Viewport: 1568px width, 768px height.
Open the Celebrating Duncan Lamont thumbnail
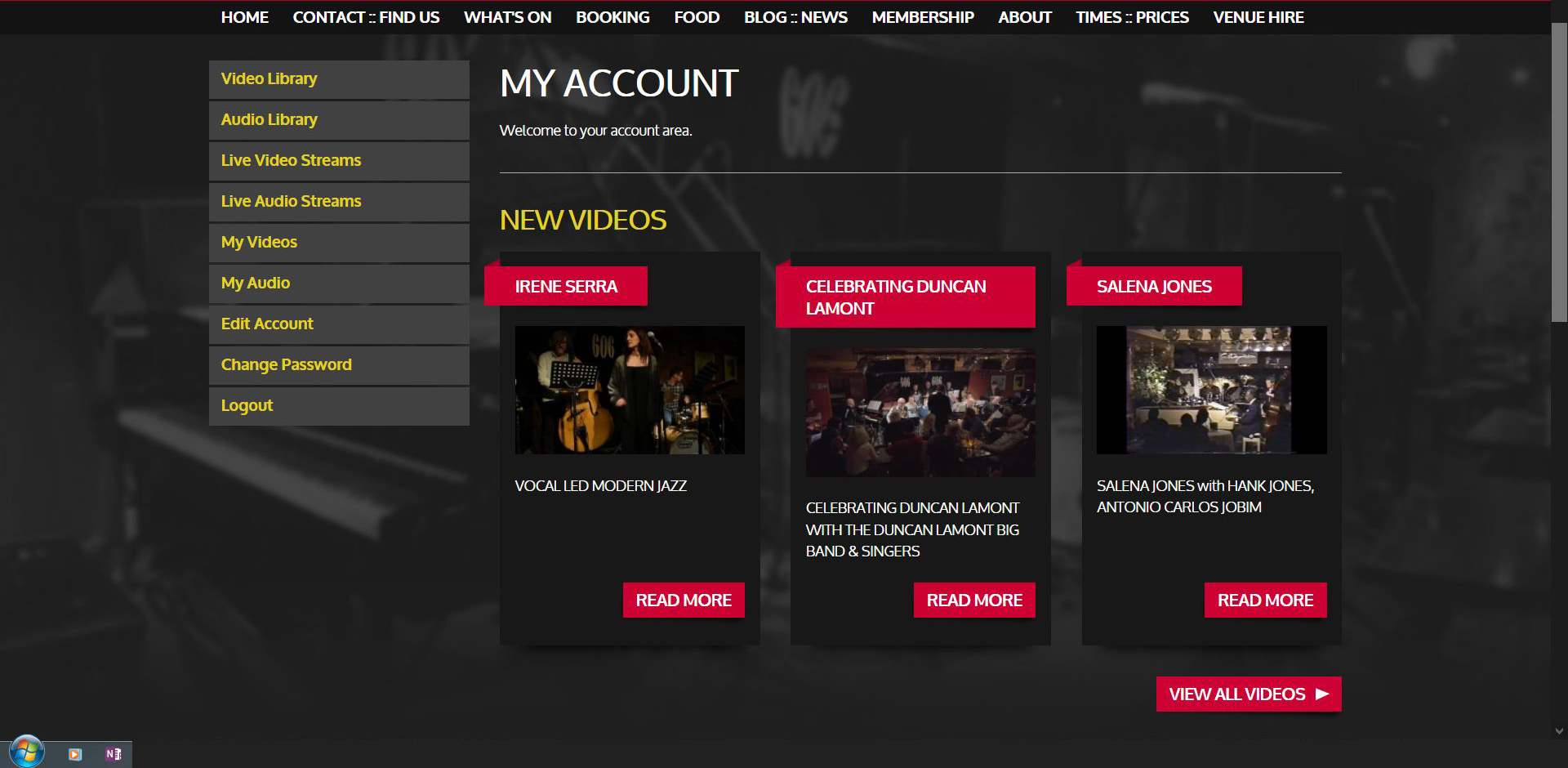920,413
